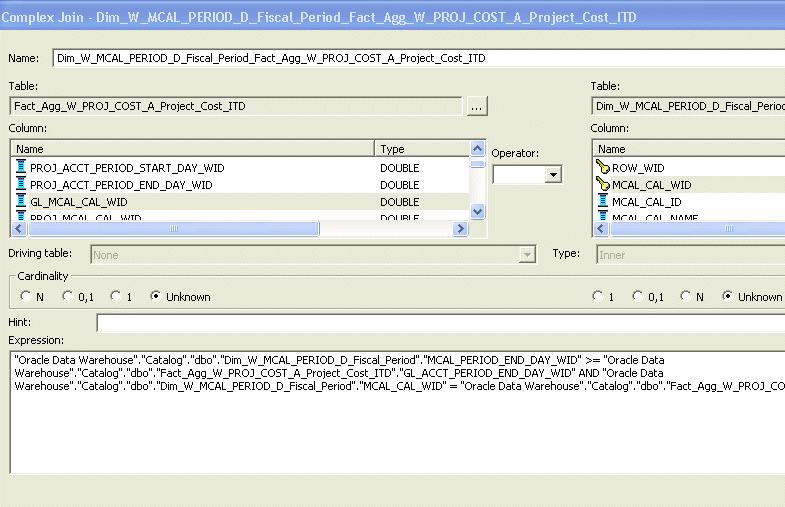The width and height of the screenshot is (785, 507).
Task: Click left arrow of right column list horizontal scrollbar
Action: coord(601,229)
